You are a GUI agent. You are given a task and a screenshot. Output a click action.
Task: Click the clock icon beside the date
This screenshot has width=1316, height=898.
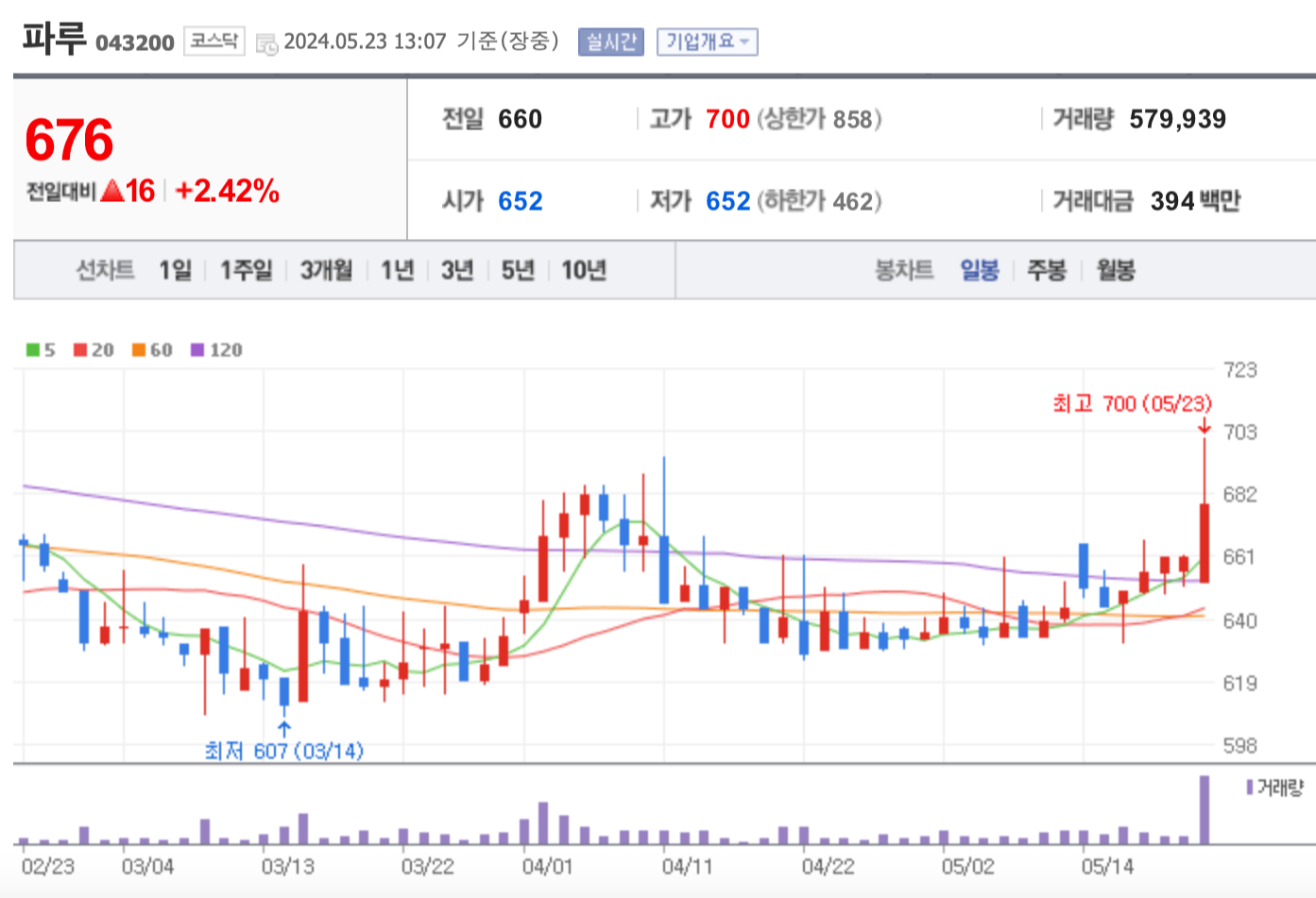click(x=267, y=43)
